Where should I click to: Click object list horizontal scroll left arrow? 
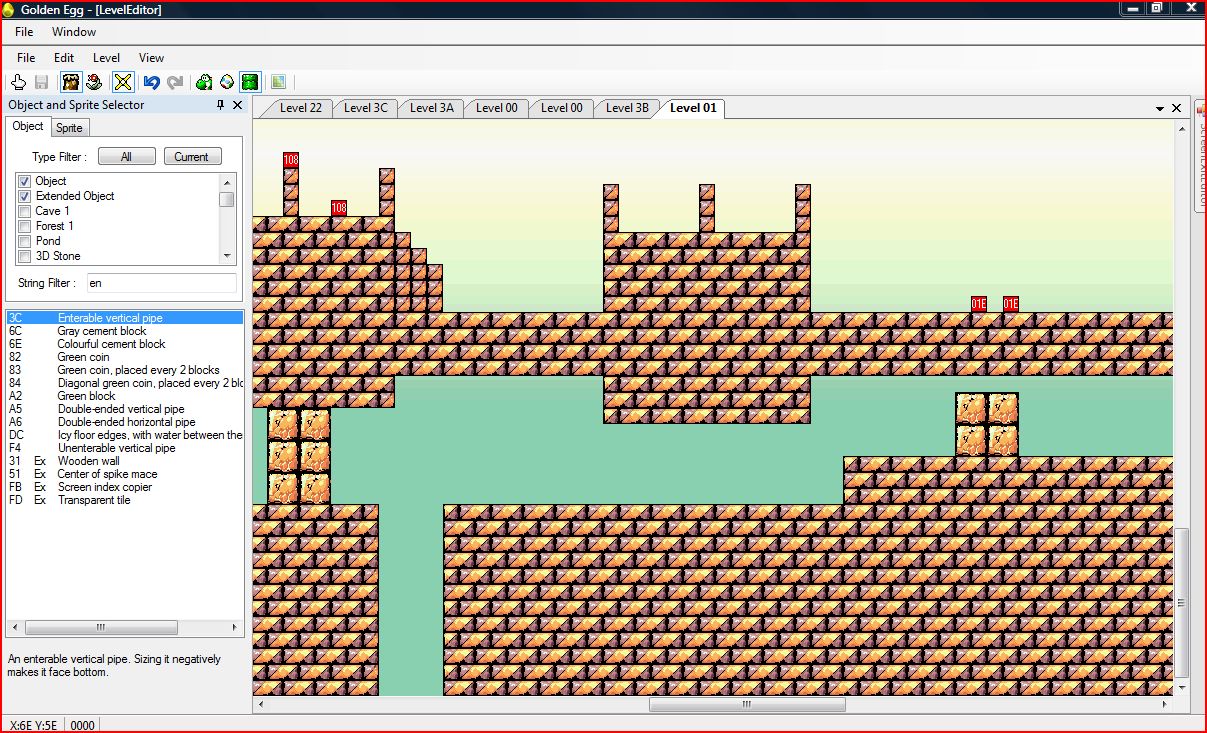point(14,628)
